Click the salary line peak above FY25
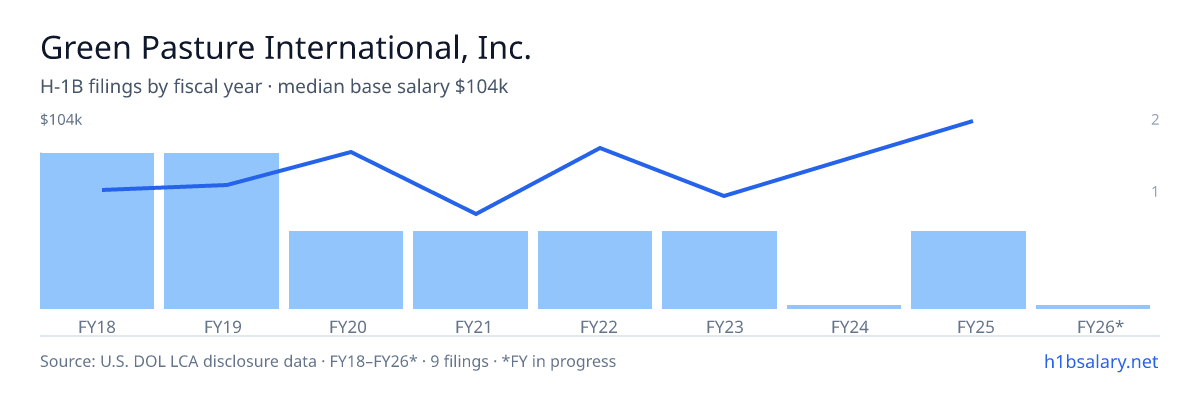Viewport: 1200px width, 400px height. tap(972, 122)
